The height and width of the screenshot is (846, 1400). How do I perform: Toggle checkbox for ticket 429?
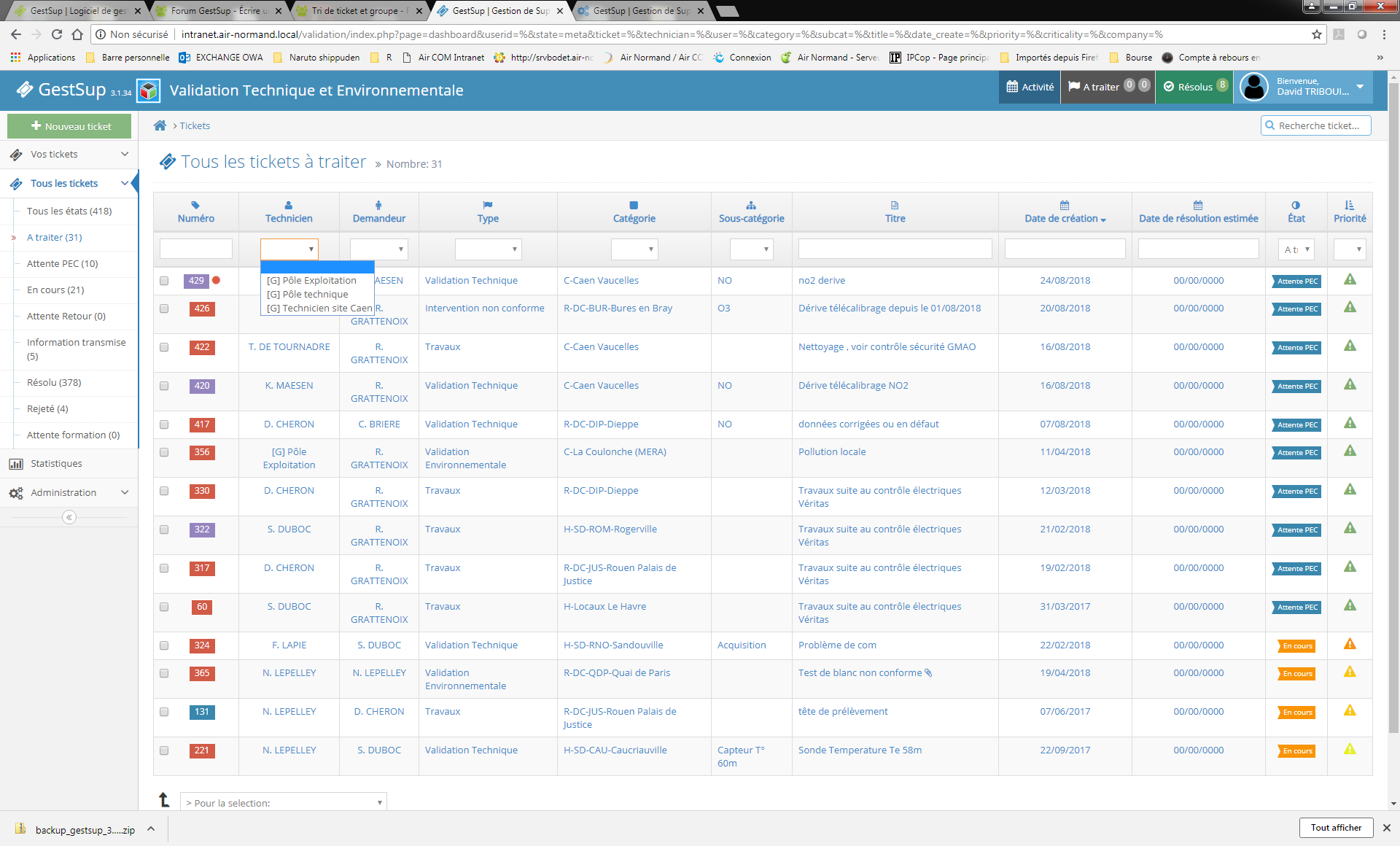tap(164, 281)
